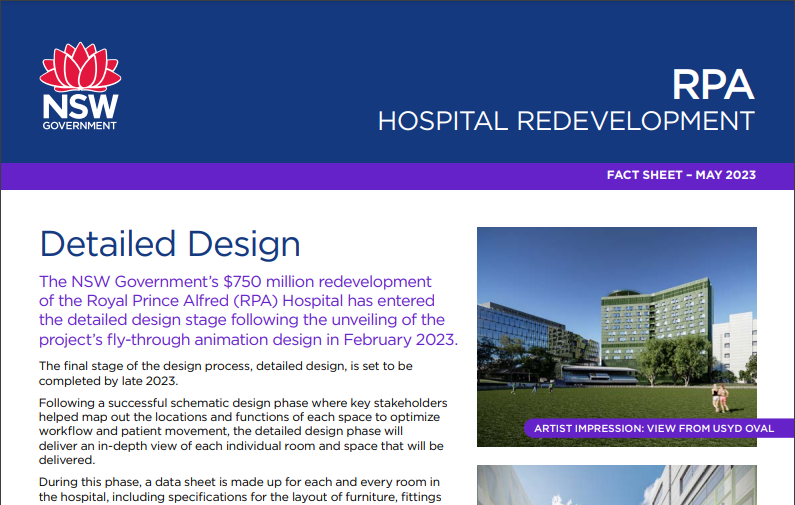Click line 'deliver an in-depth view of each individual room'
The image size is (795, 505).
241,446
